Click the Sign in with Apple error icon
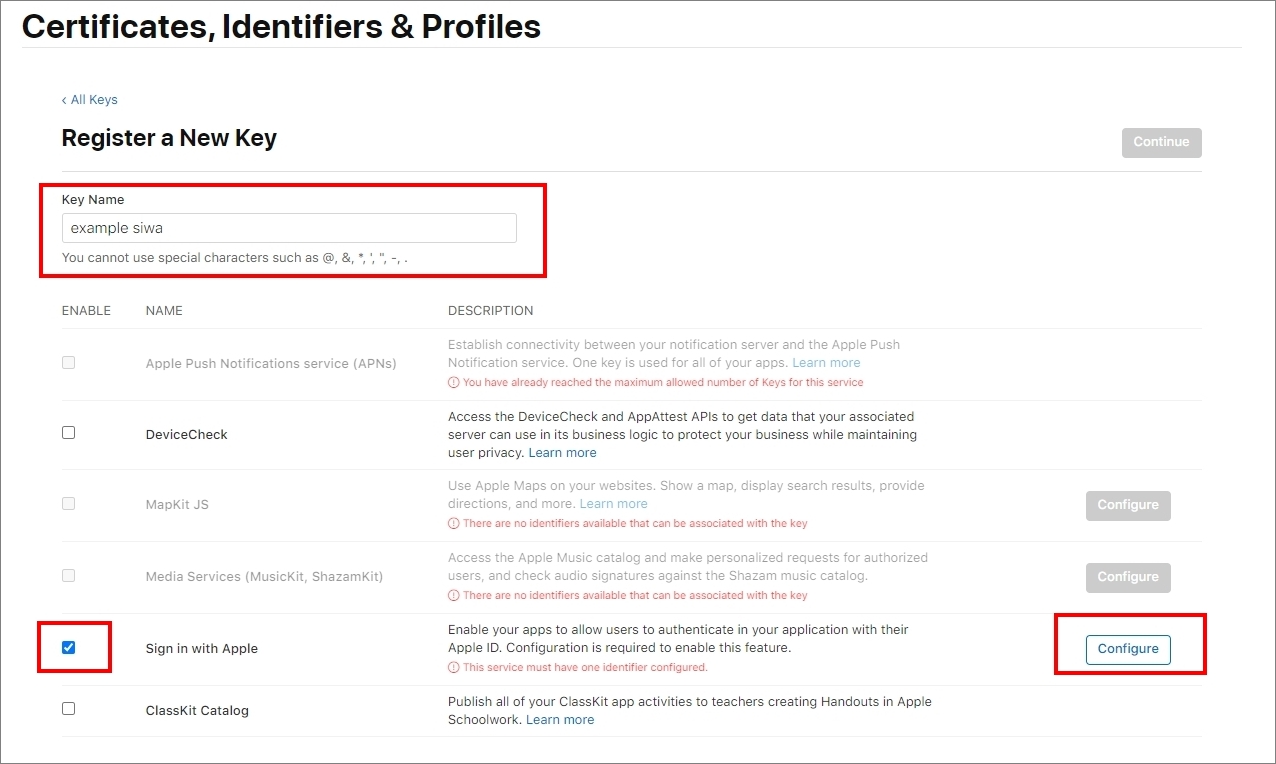 point(453,668)
